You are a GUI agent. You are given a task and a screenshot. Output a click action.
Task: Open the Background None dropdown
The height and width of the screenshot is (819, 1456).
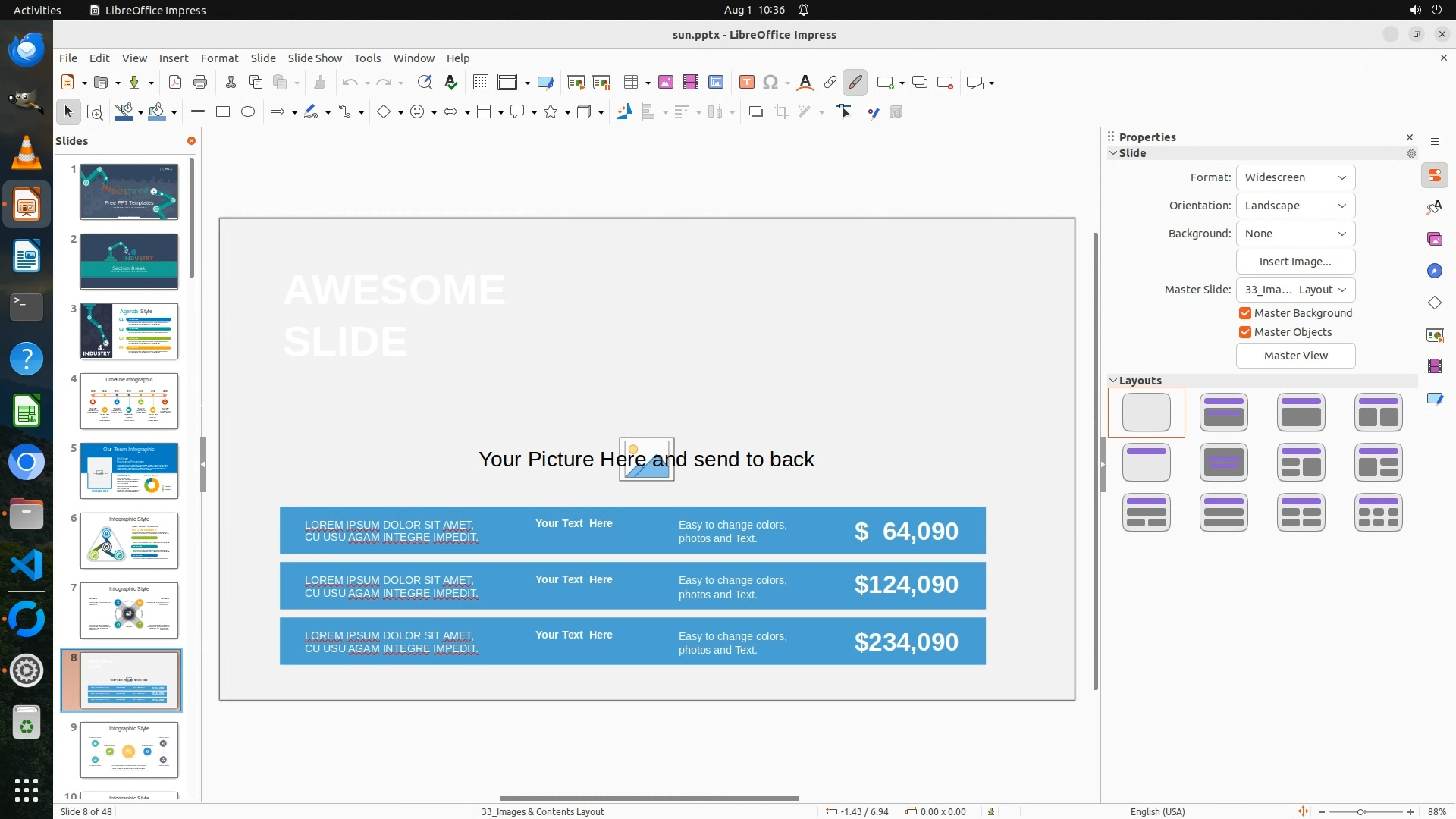click(x=1295, y=234)
